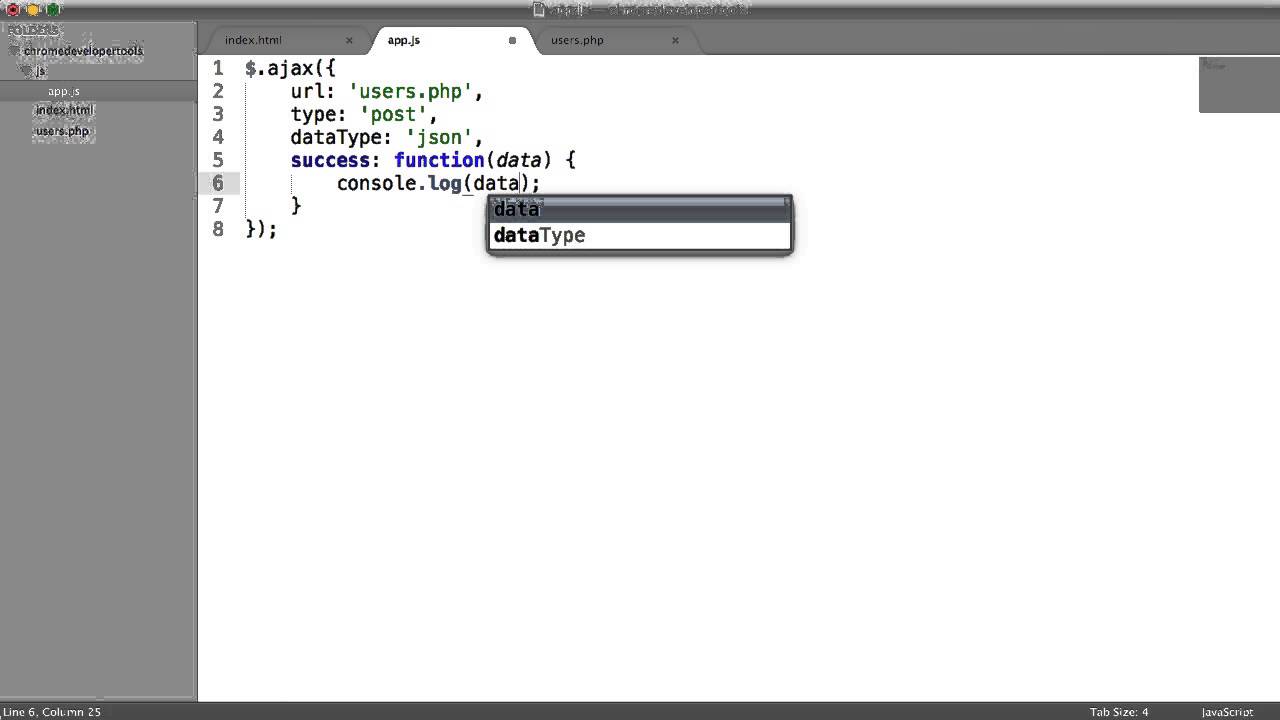Image resolution: width=1280 pixels, height=720 pixels.
Task: Click the 'function' keyword on line 5
Action: pyautogui.click(x=439, y=160)
